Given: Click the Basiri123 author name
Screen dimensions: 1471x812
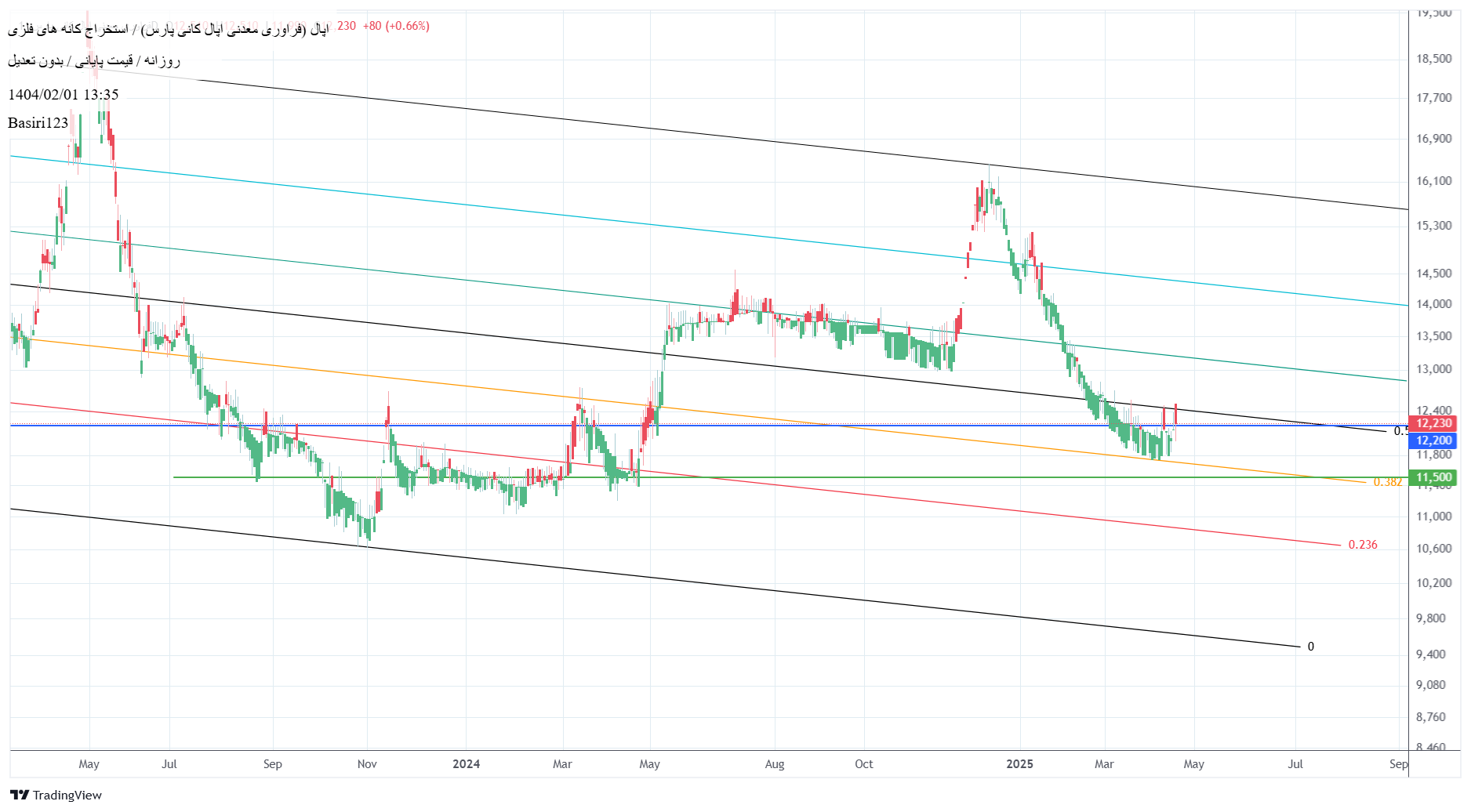Looking at the screenshot, I should (38, 123).
